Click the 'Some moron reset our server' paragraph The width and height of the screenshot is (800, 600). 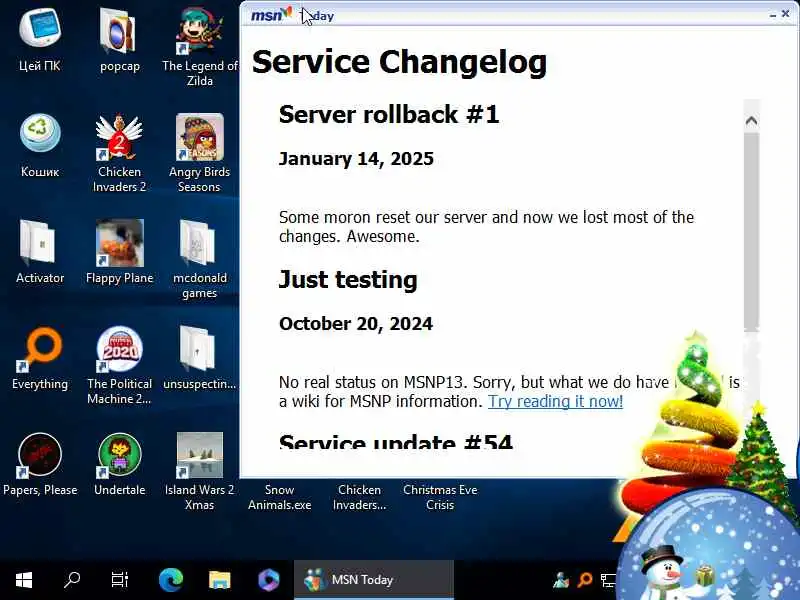(486, 227)
